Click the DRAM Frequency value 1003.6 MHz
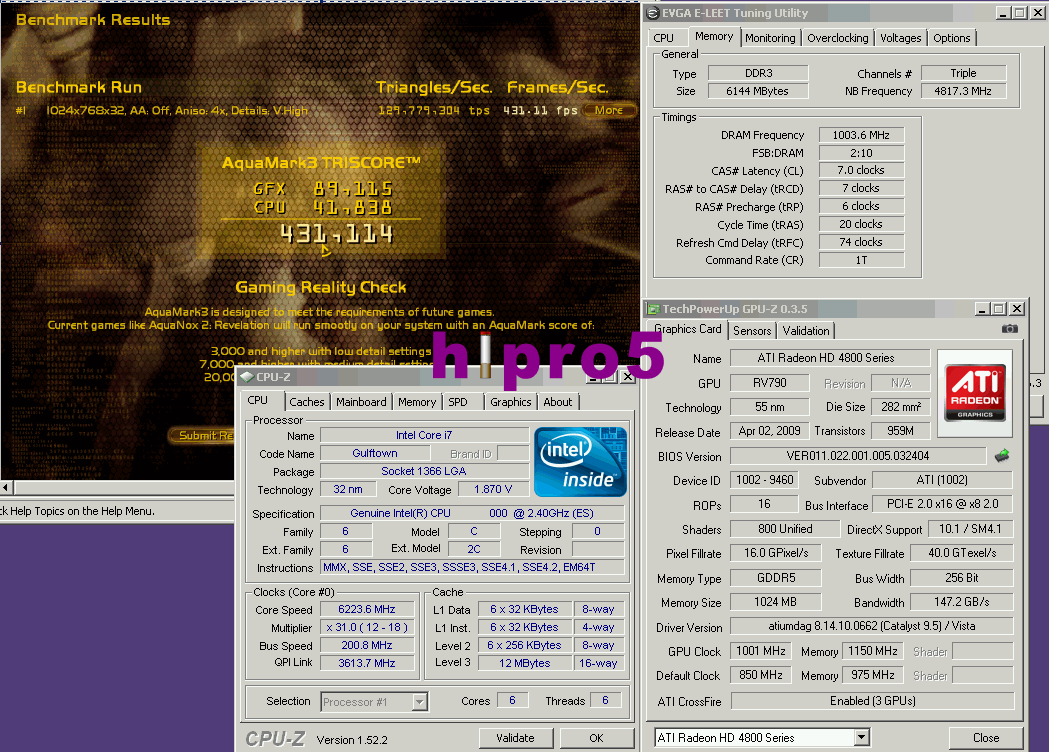Viewport: 1049px width, 752px height. (861, 135)
